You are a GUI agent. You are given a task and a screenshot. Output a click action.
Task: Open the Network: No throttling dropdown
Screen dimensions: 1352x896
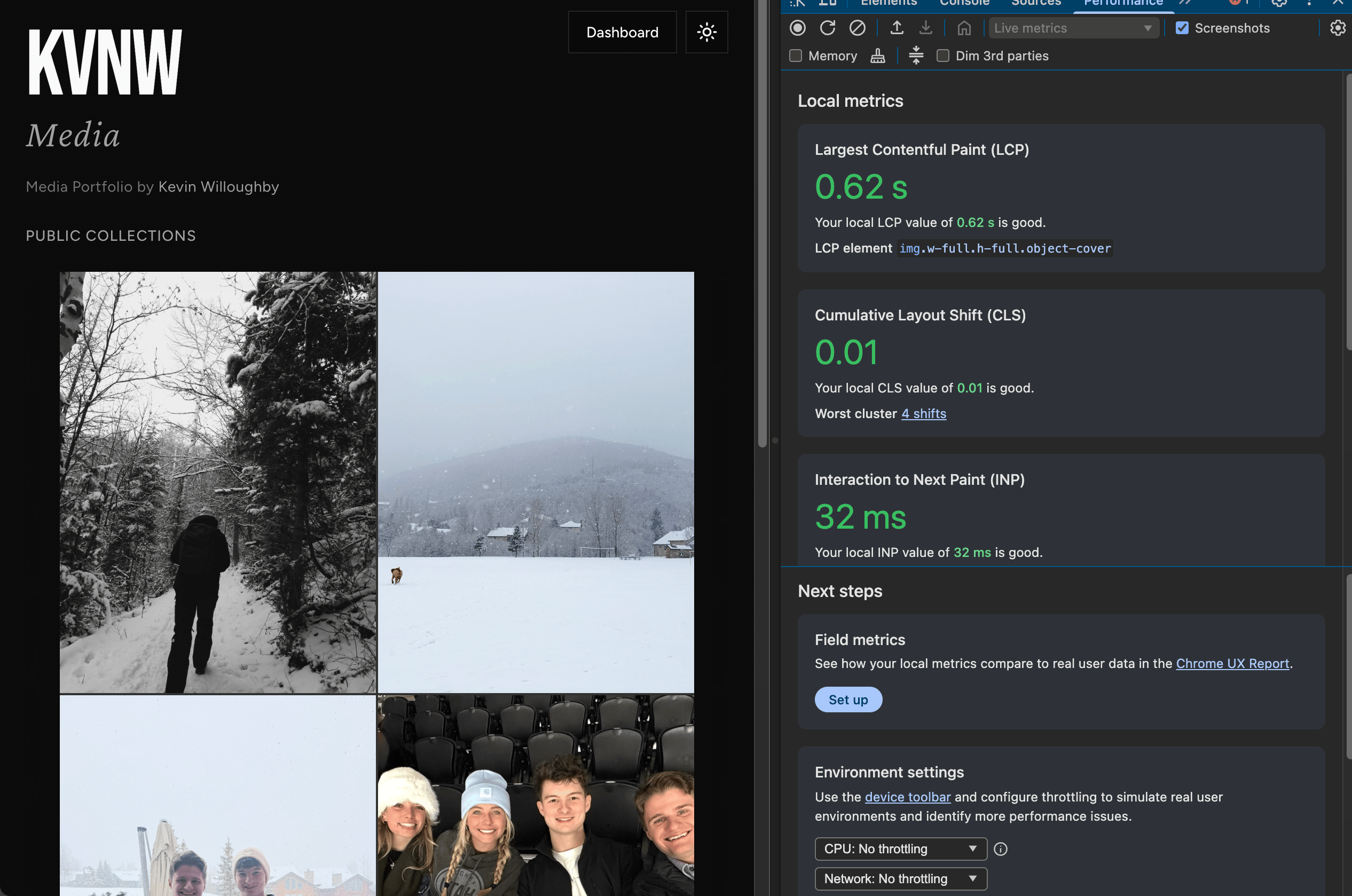coord(901,878)
